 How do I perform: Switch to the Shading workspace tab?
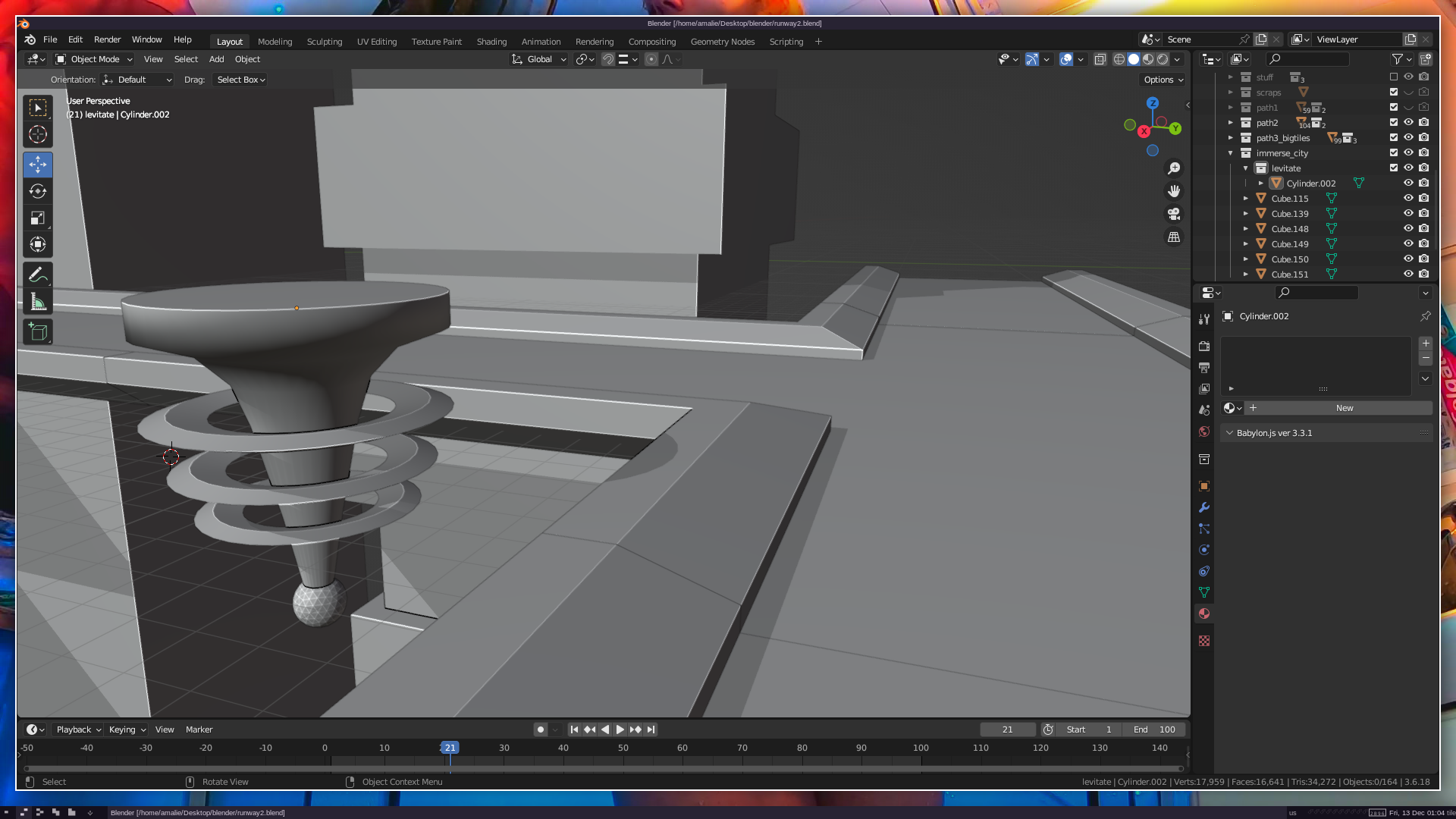[491, 42]
